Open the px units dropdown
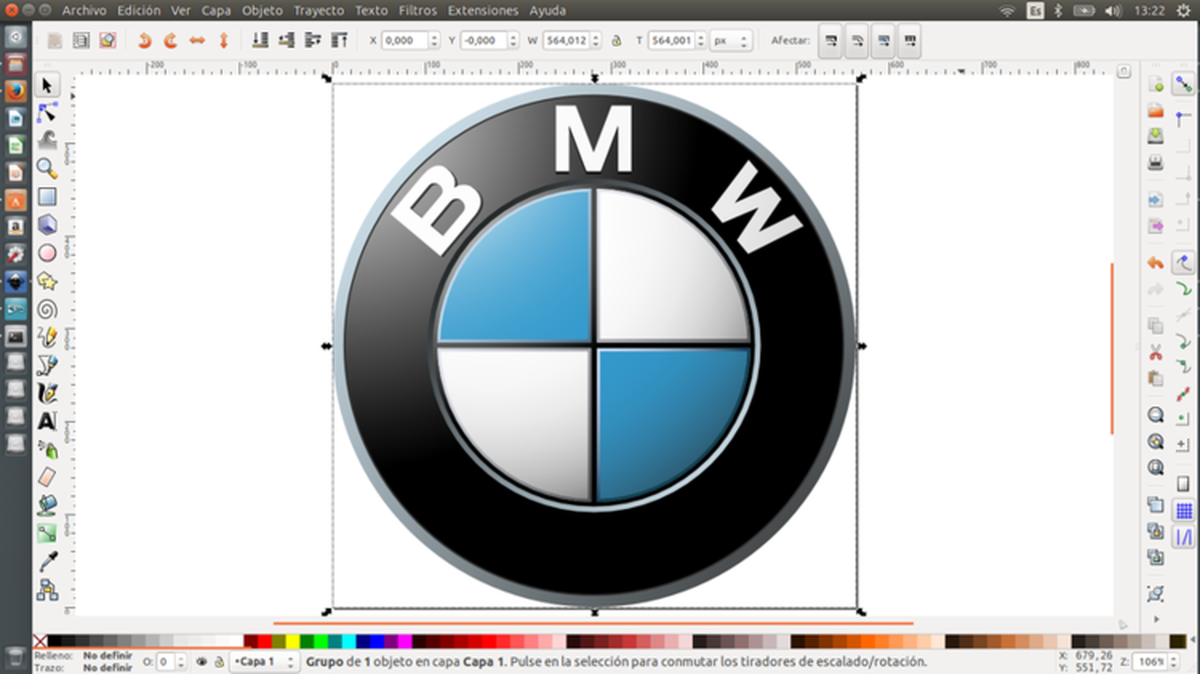This screenshot has height=674, width=1200. click(x=734, y=41)
